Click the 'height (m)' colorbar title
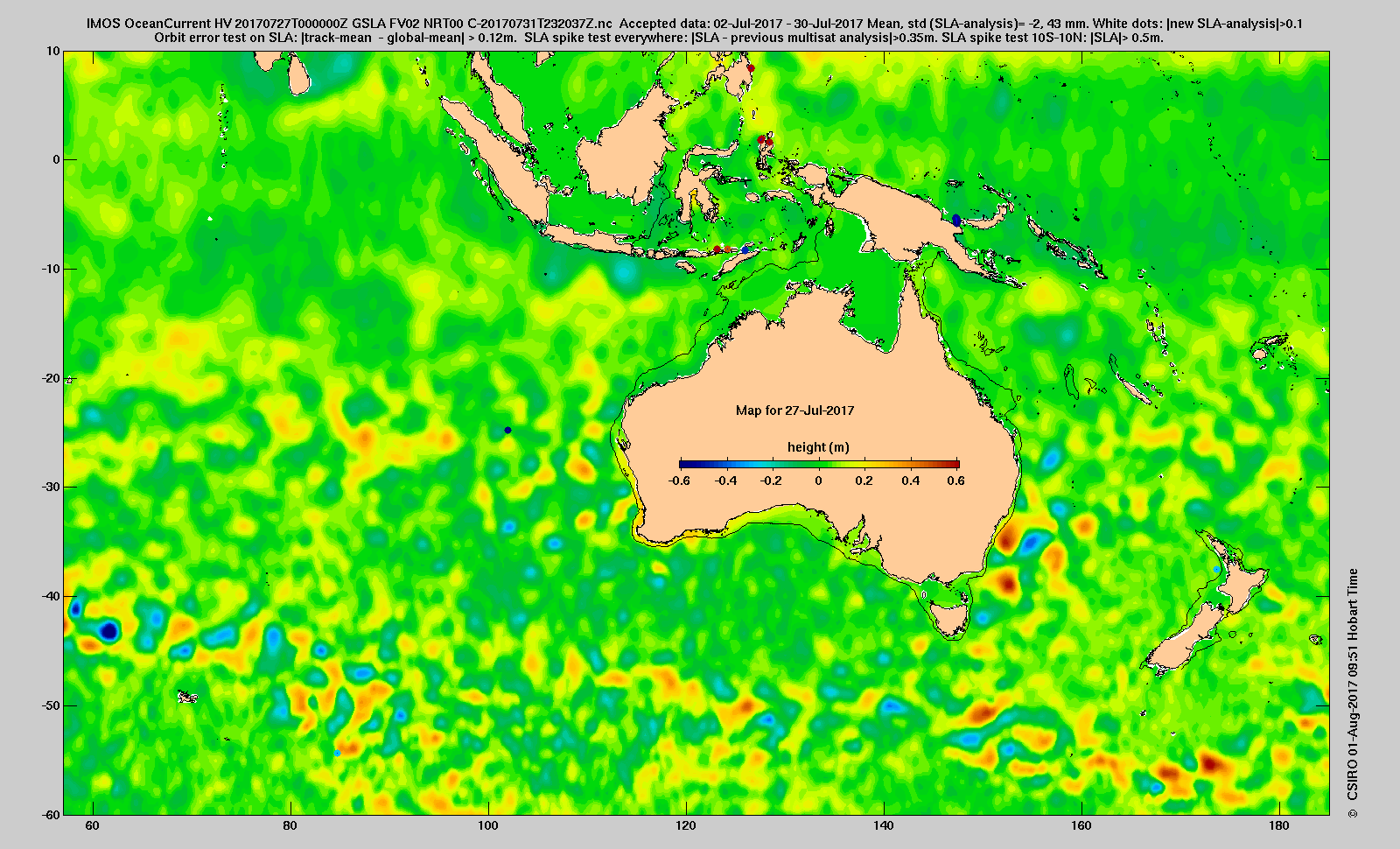The width and height of the screenshot is (1400, 849). click(818, 447)
